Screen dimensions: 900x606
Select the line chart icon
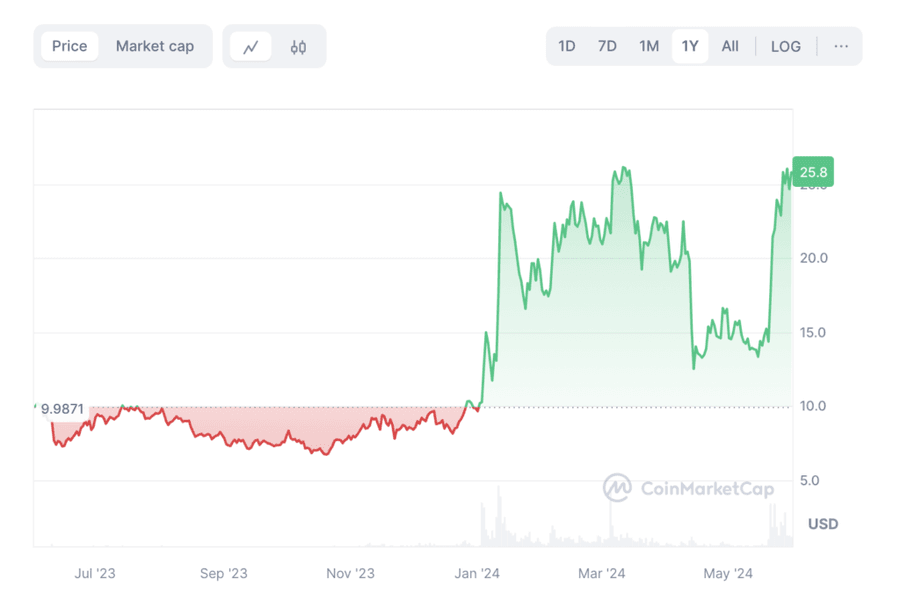coord(252,46)
